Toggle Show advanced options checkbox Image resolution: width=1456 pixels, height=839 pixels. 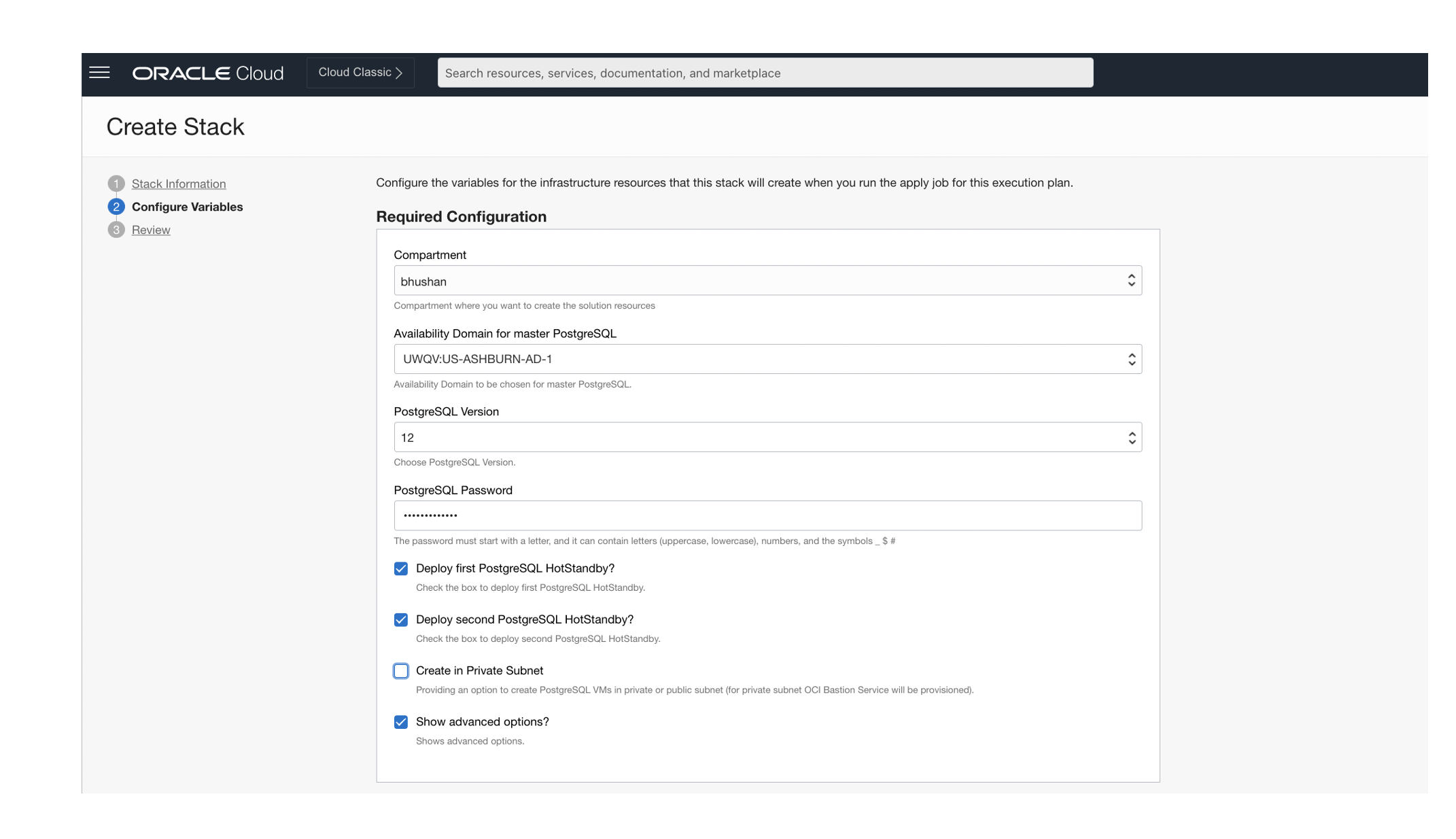click(401, 722)
